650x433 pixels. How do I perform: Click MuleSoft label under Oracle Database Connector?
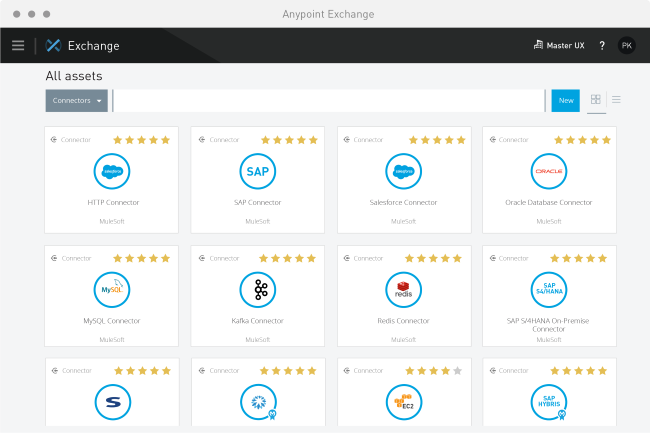(549, 222)
